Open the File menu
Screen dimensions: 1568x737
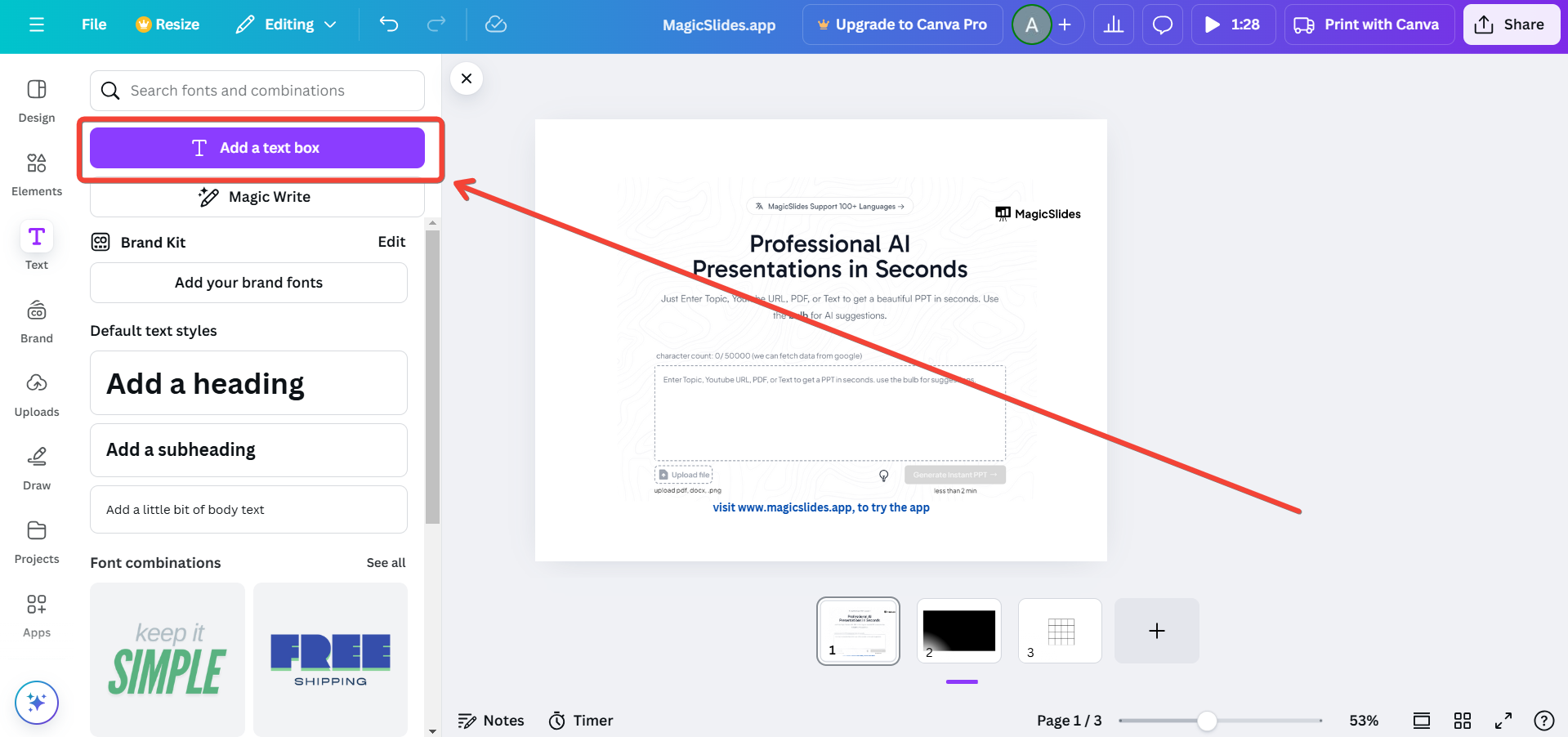click(94, 25)
